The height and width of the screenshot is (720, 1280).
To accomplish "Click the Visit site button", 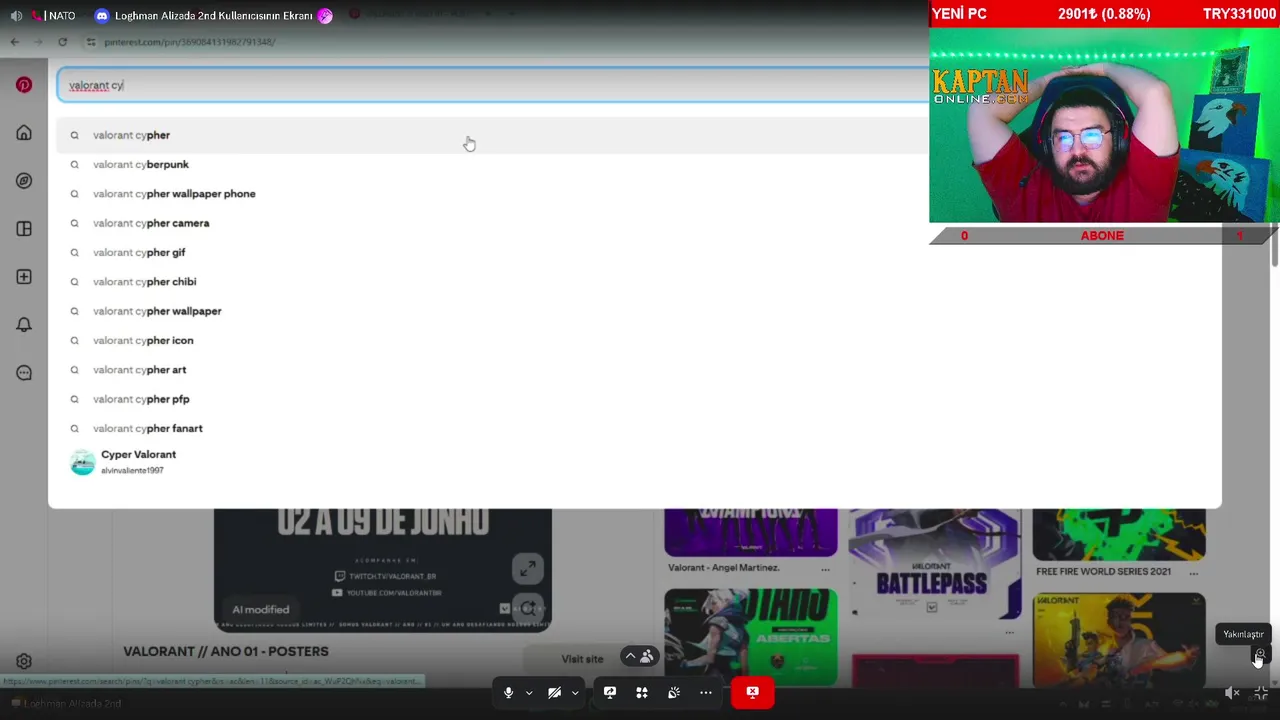I will pos(582,659).
